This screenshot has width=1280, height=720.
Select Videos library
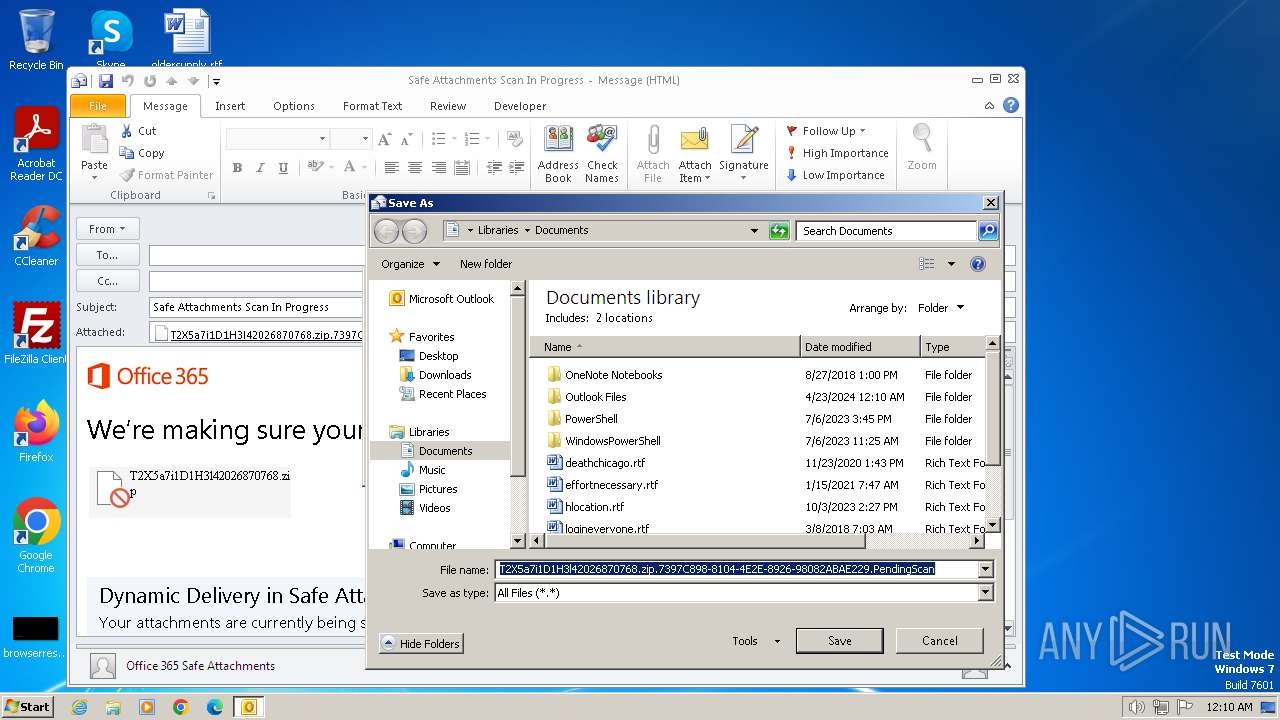pyautogui.click(x=425, y=508)
